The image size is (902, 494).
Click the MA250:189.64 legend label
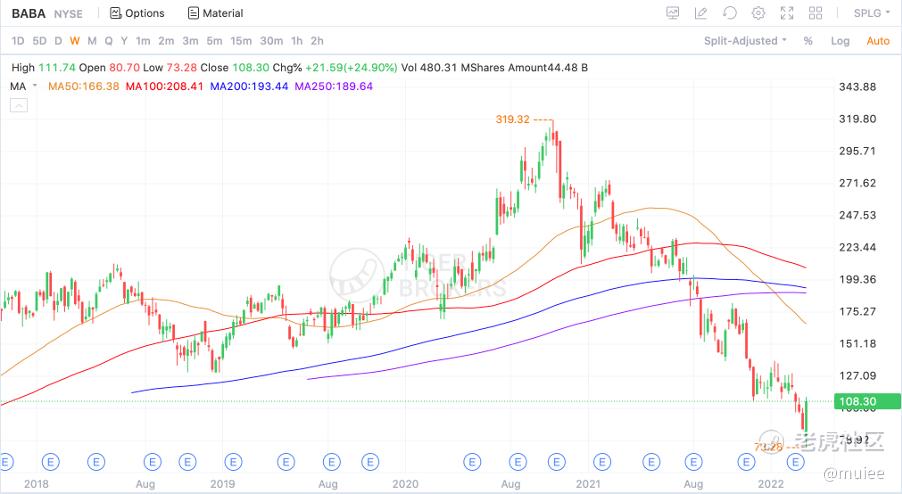pyautogui.click(x=334, y=86)
